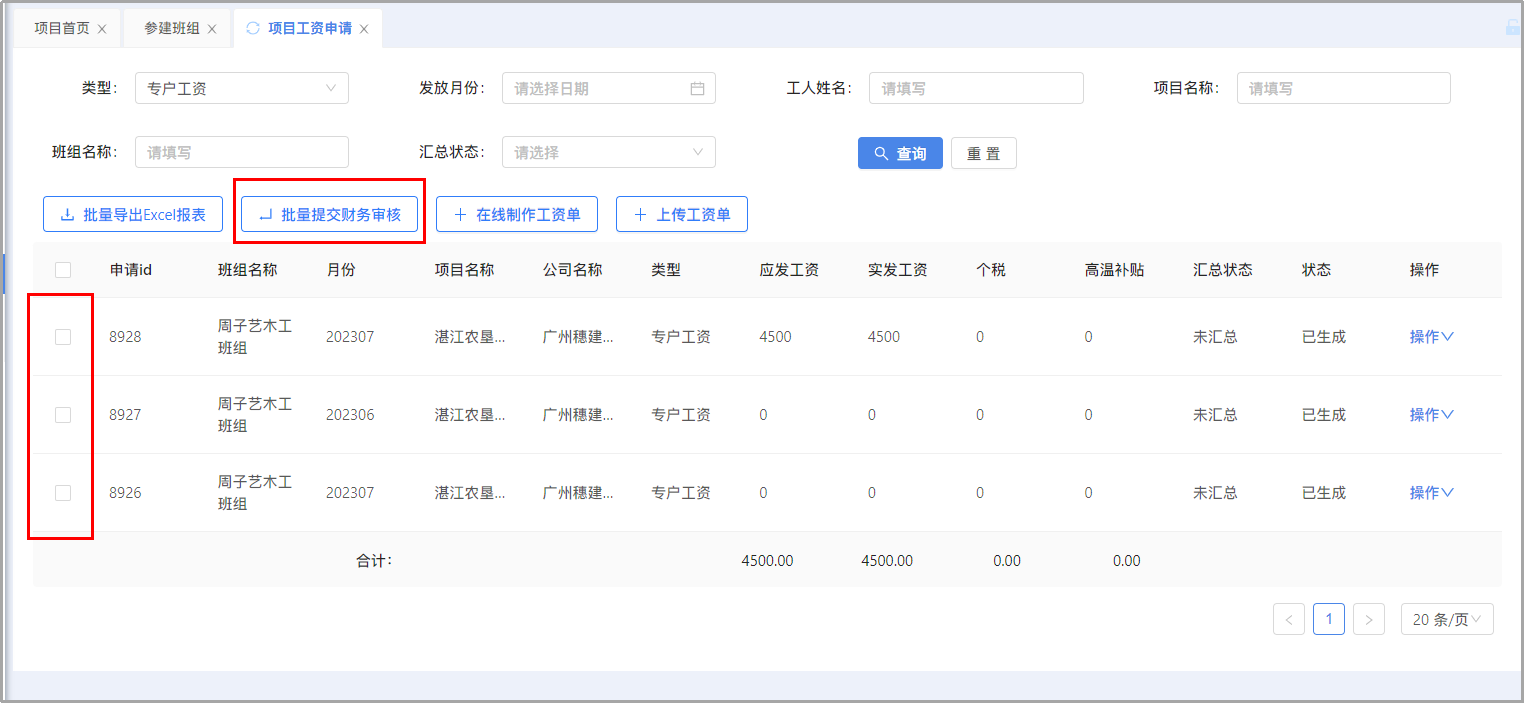Click 批量提交财务审核 button
1524x703 pixels.
pos(329,214)
